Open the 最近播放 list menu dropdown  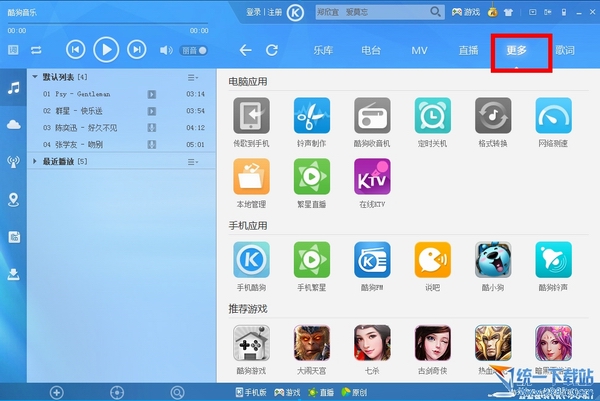point(192,162)
